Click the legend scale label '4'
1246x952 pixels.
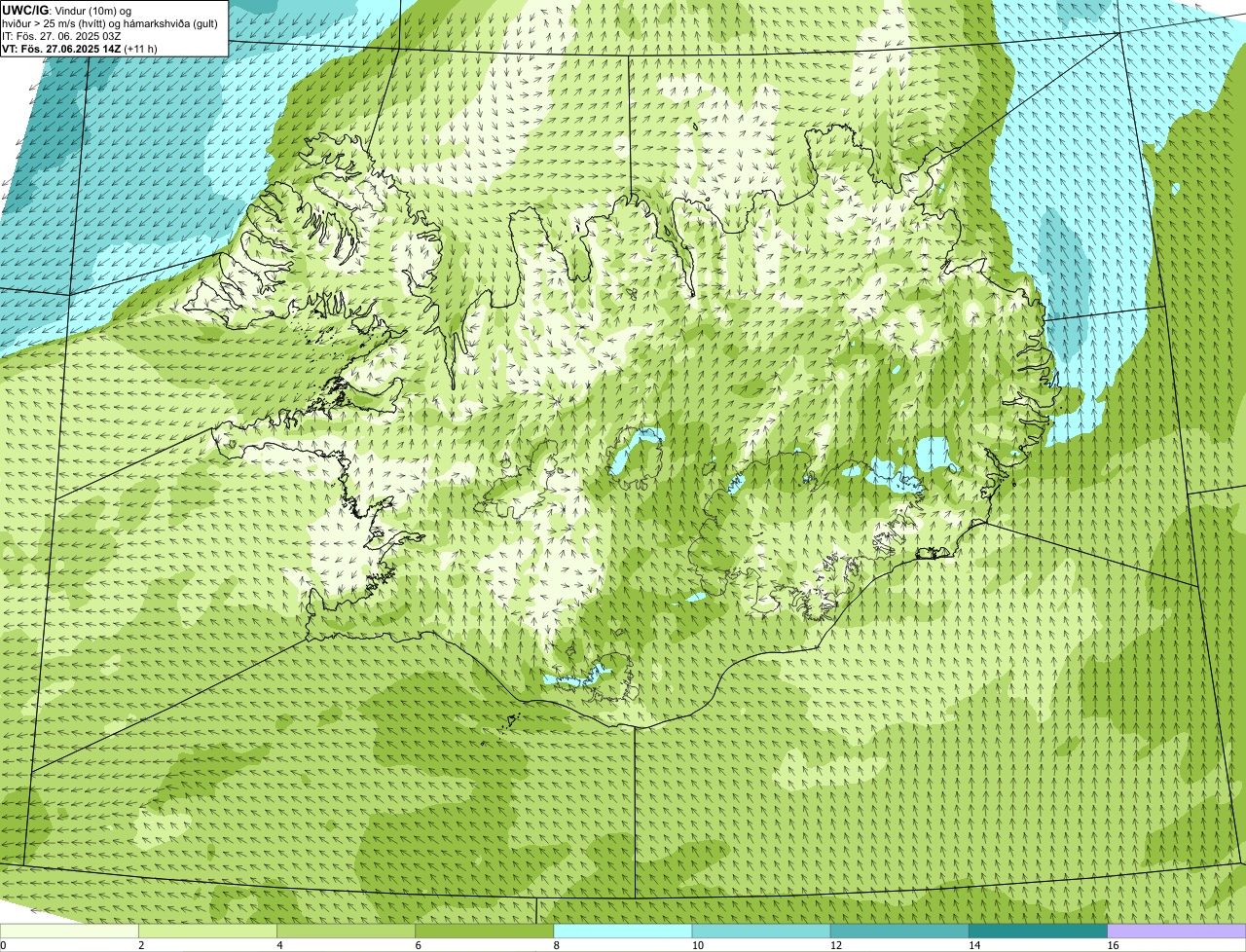click(x=279, y=945)
